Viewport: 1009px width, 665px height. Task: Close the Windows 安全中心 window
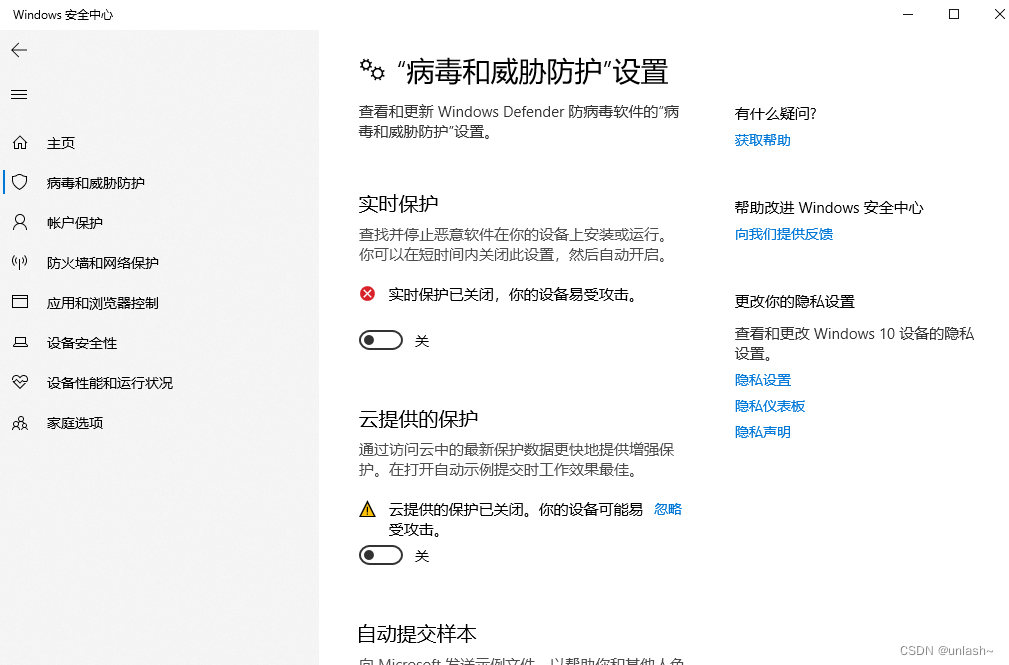(x=999, y=14)
